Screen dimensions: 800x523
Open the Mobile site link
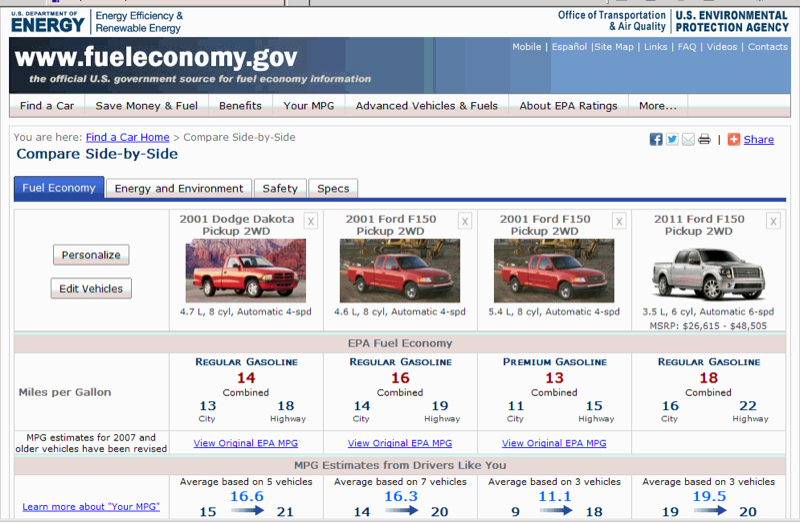click(x=527, y=46)
